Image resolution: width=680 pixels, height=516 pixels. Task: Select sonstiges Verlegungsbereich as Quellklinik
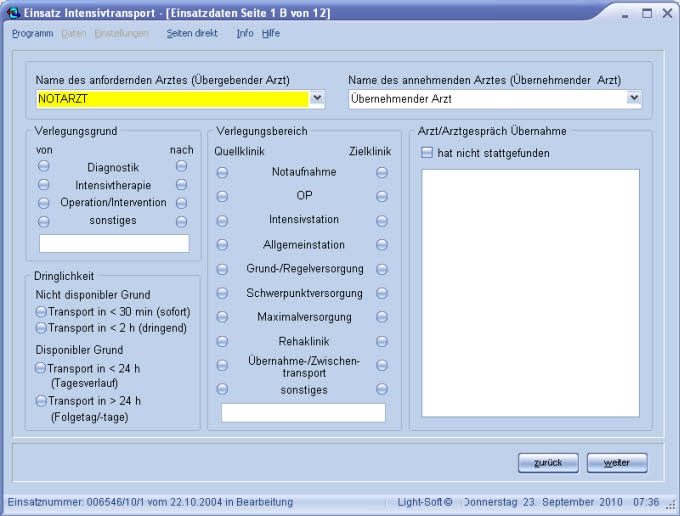click(x=222, y=389)
